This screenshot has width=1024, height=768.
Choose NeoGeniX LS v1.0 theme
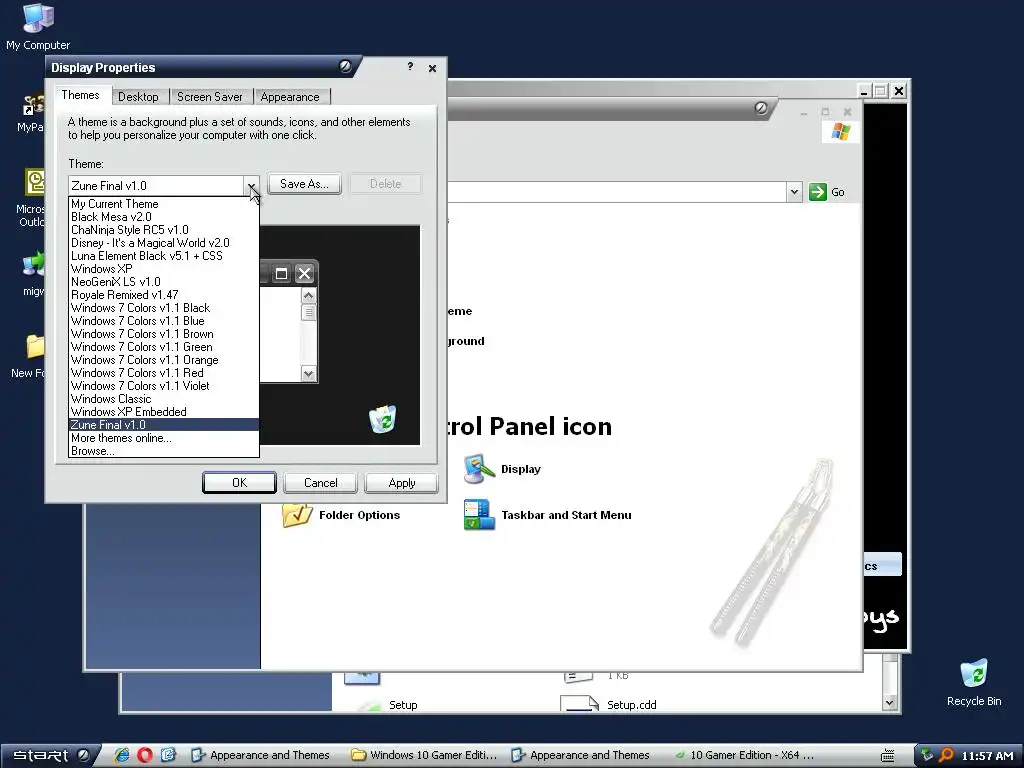(164, 282)
